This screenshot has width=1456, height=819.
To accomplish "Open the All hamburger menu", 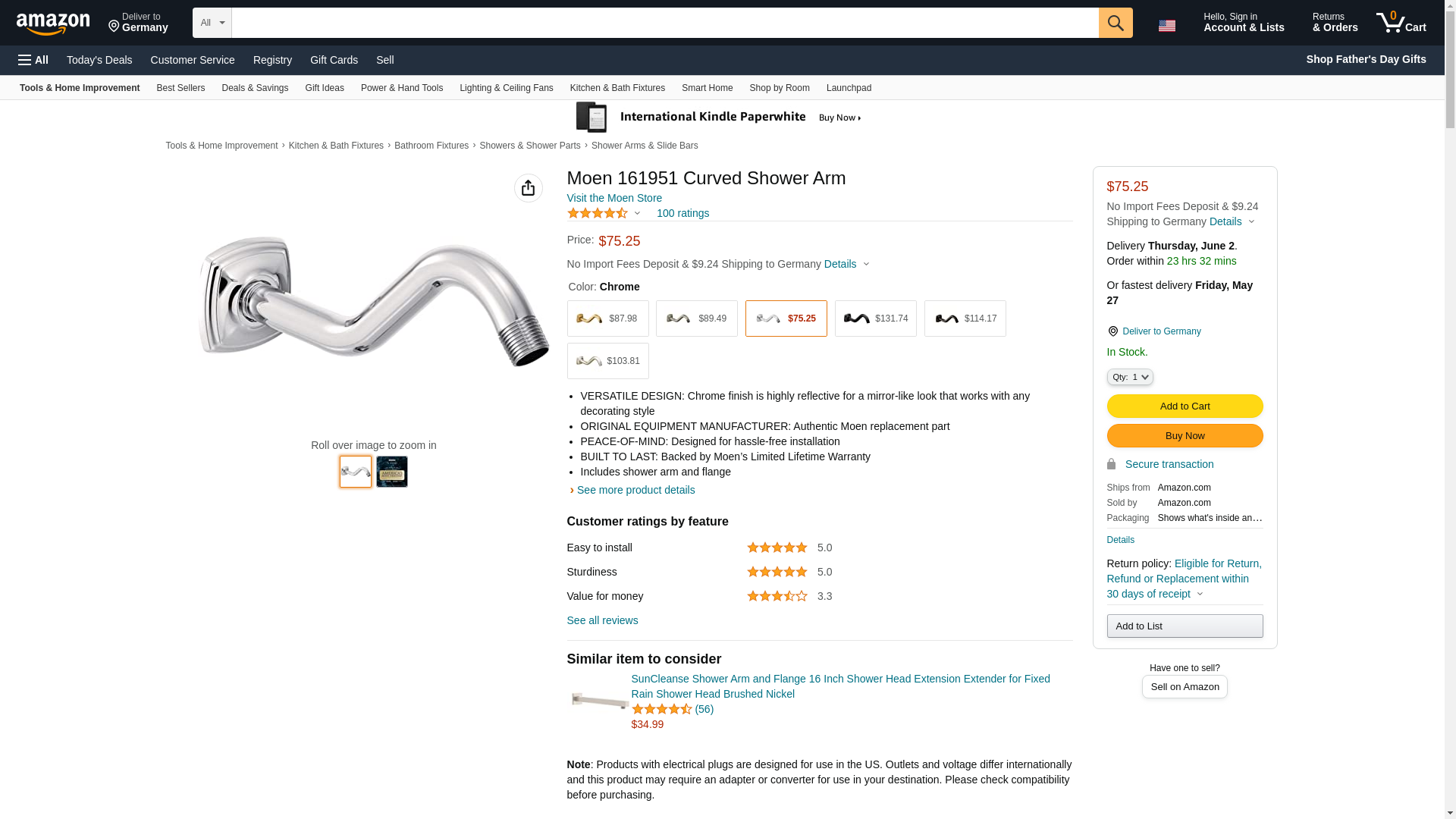I will click(33, 60).
